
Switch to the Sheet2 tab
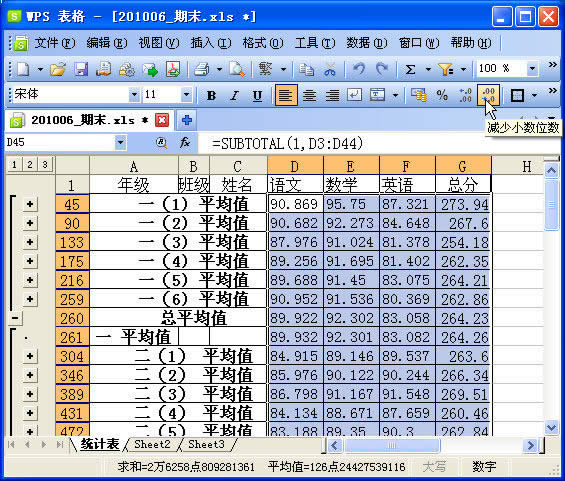pos(152,444)
